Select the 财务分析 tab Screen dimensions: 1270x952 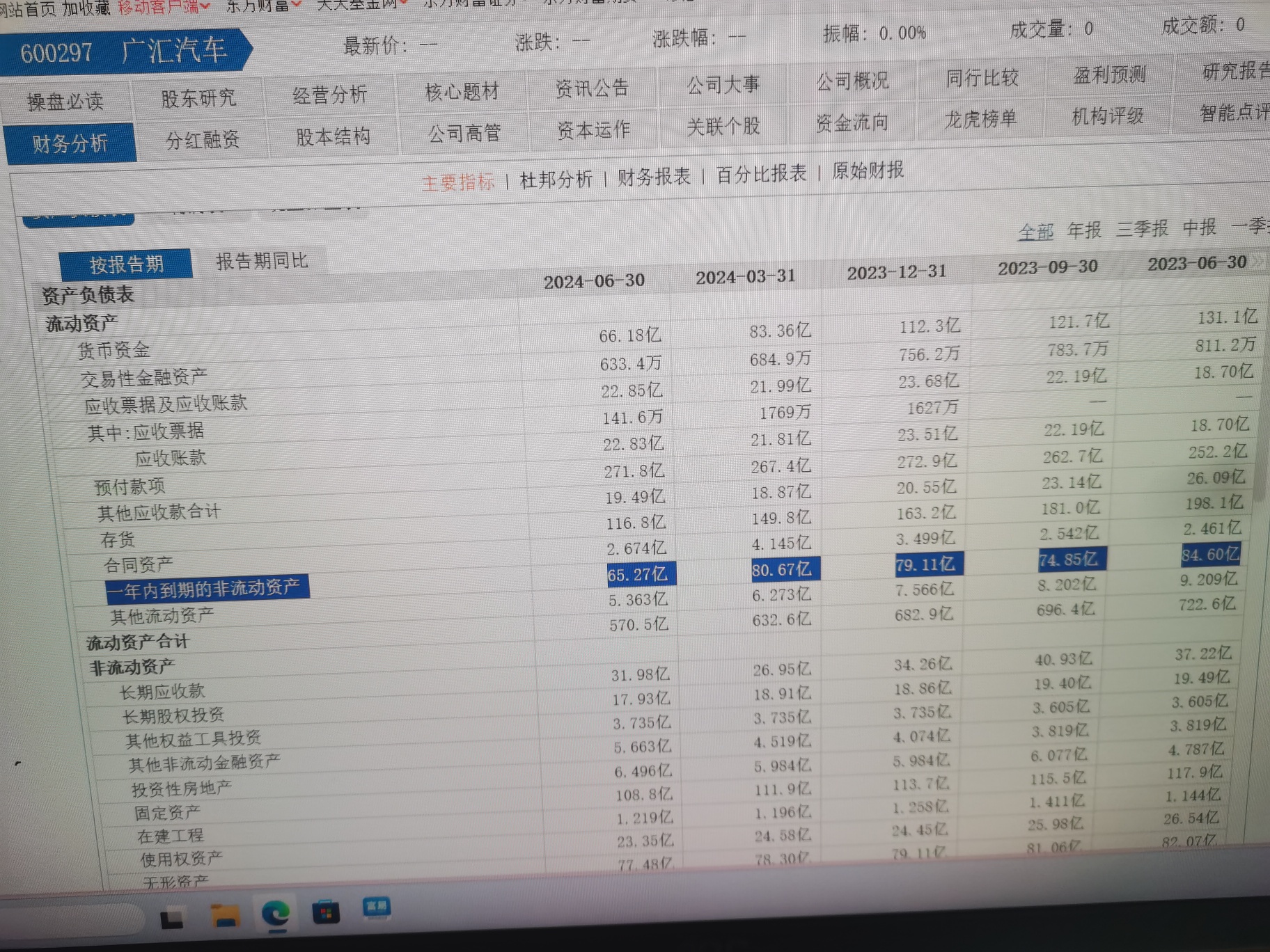tap(70, 143)
